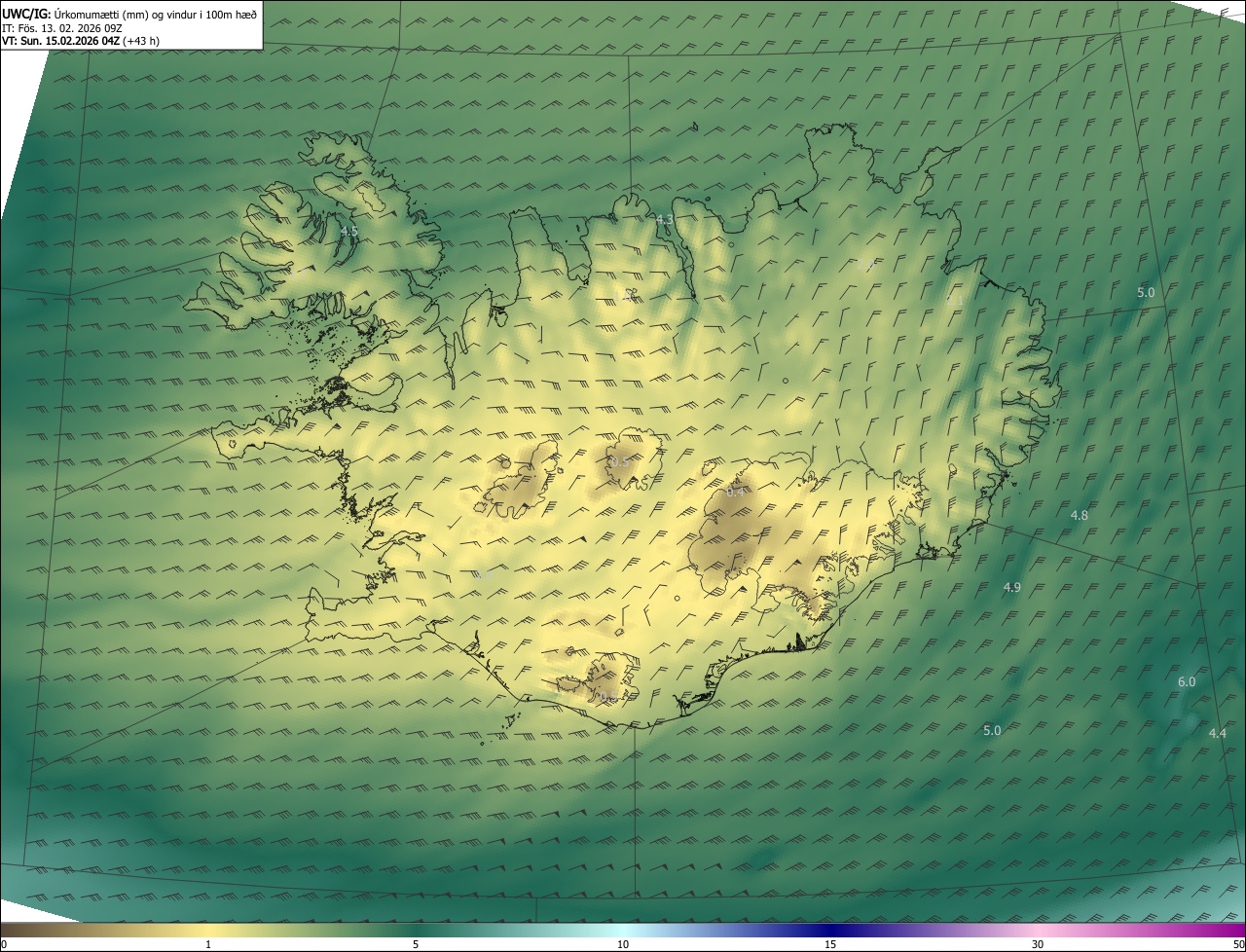Click the '5' tick label on the color scale
The height and width of the screenshot is (952, 1246).
[416, 944]
